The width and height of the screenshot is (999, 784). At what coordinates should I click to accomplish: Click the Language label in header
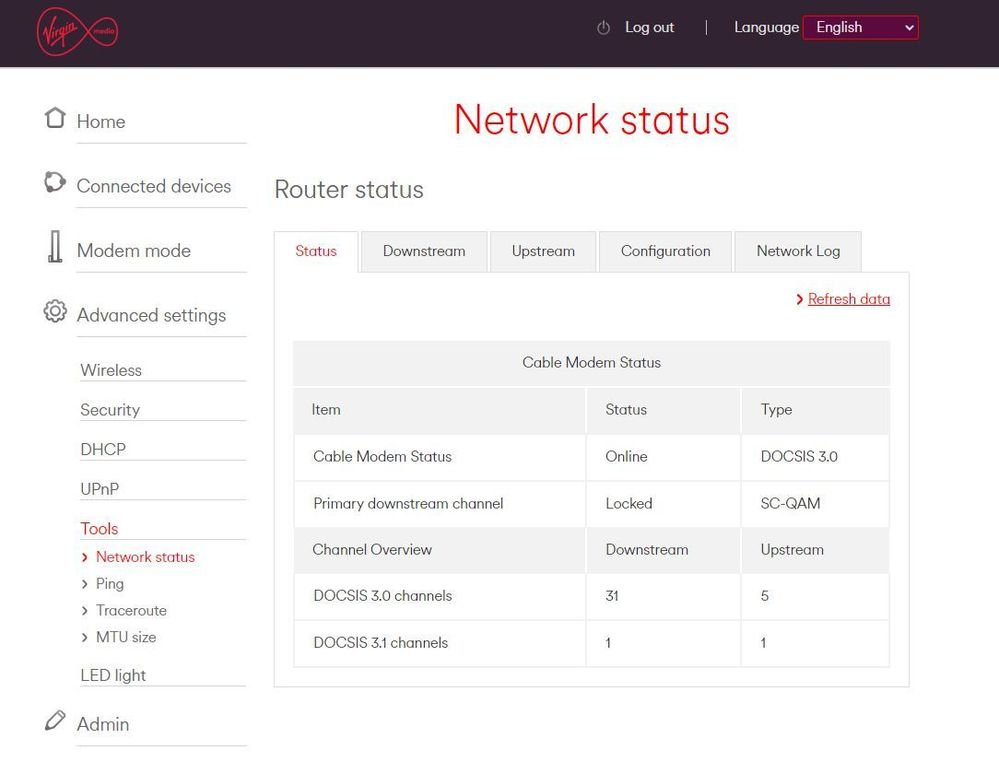[x=766, y=27]
